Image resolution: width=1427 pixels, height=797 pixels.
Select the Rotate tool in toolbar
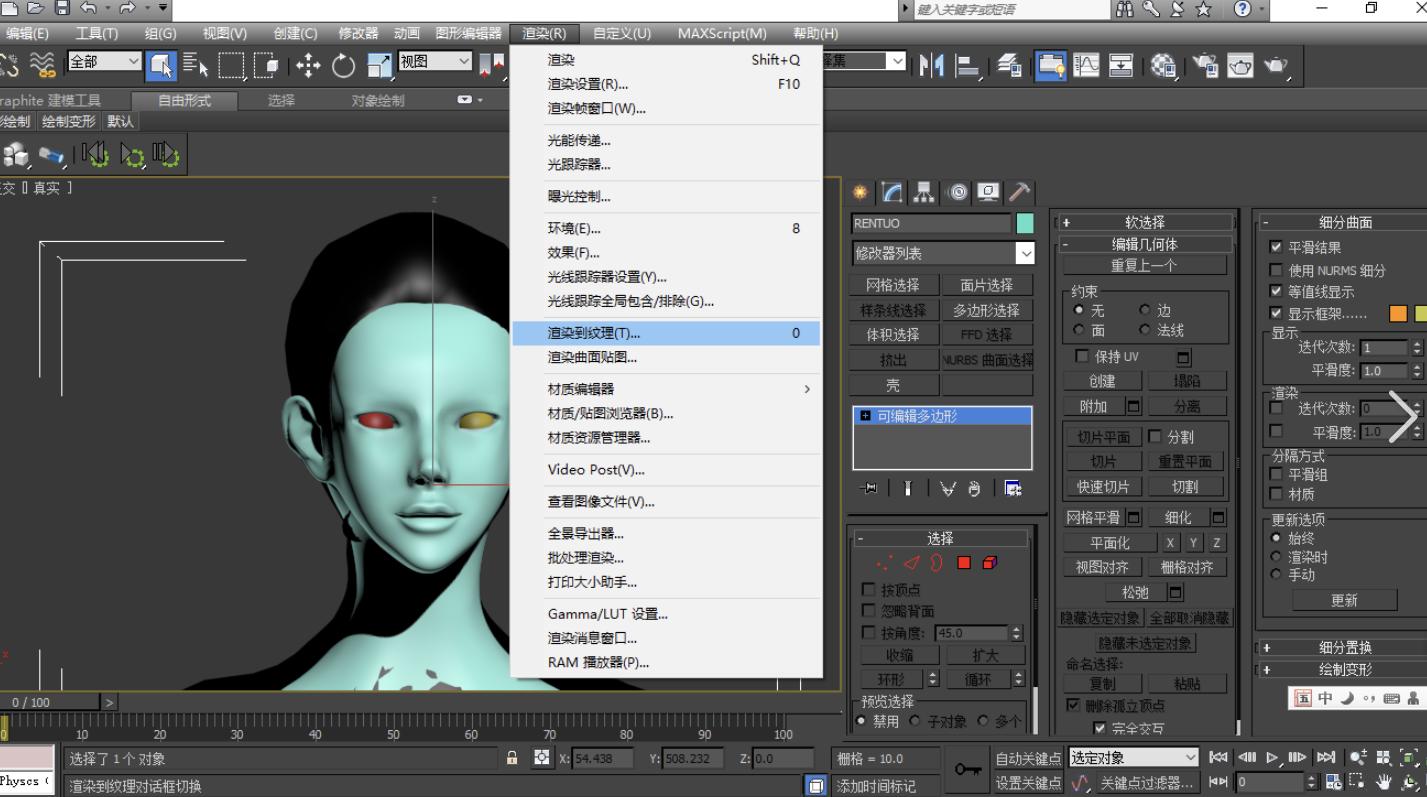click(x=343, y=66)
